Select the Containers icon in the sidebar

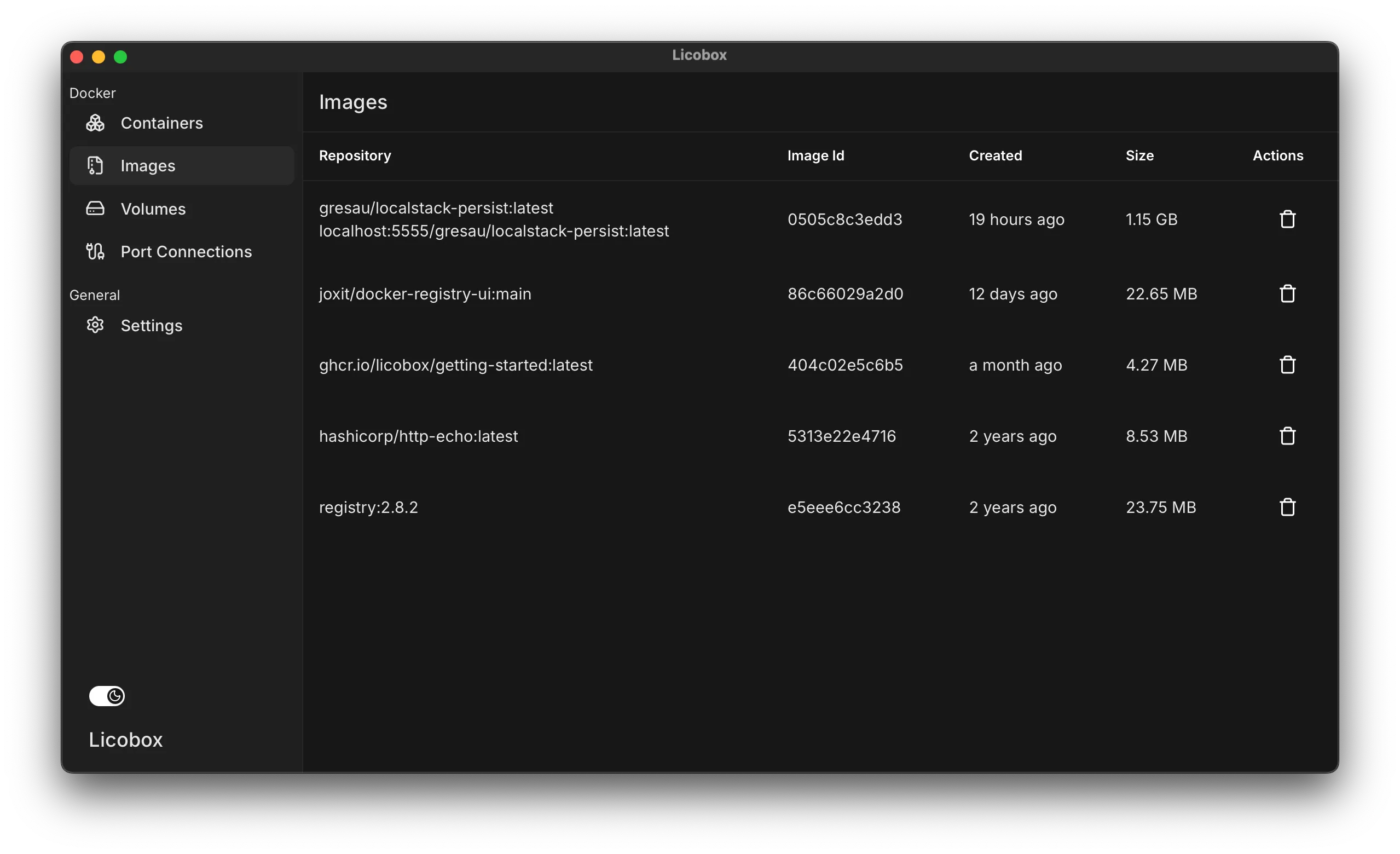coord(95,123)
